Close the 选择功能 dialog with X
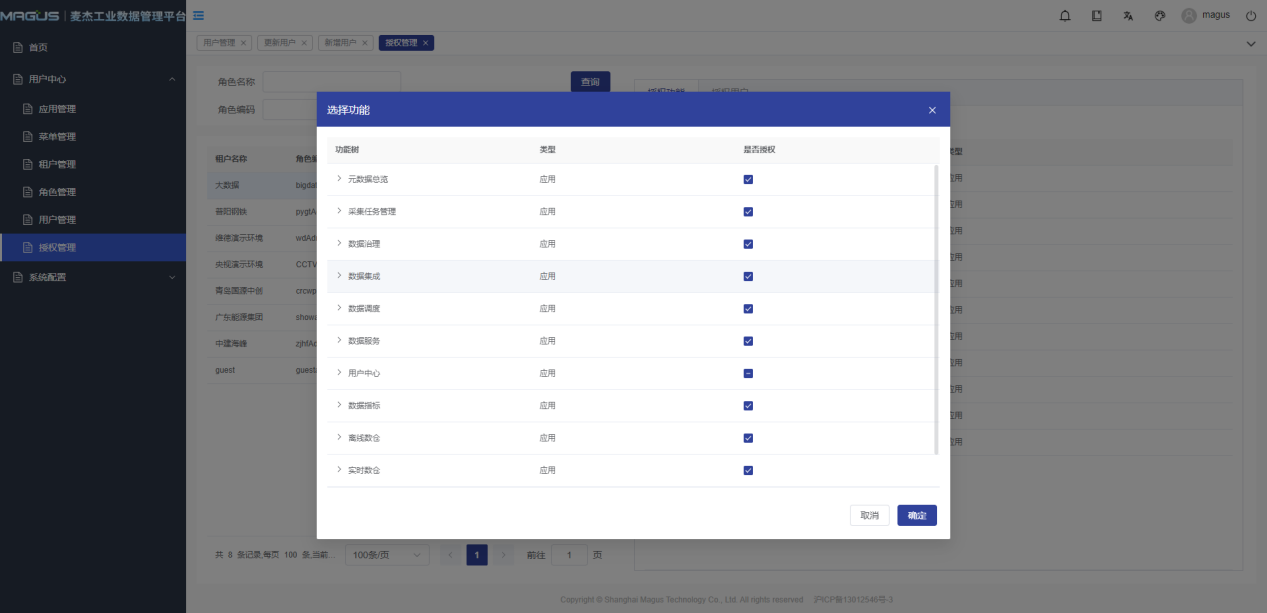Image resolution: width=1267 pixels, height=613 pixels. [x=932, y=110]
